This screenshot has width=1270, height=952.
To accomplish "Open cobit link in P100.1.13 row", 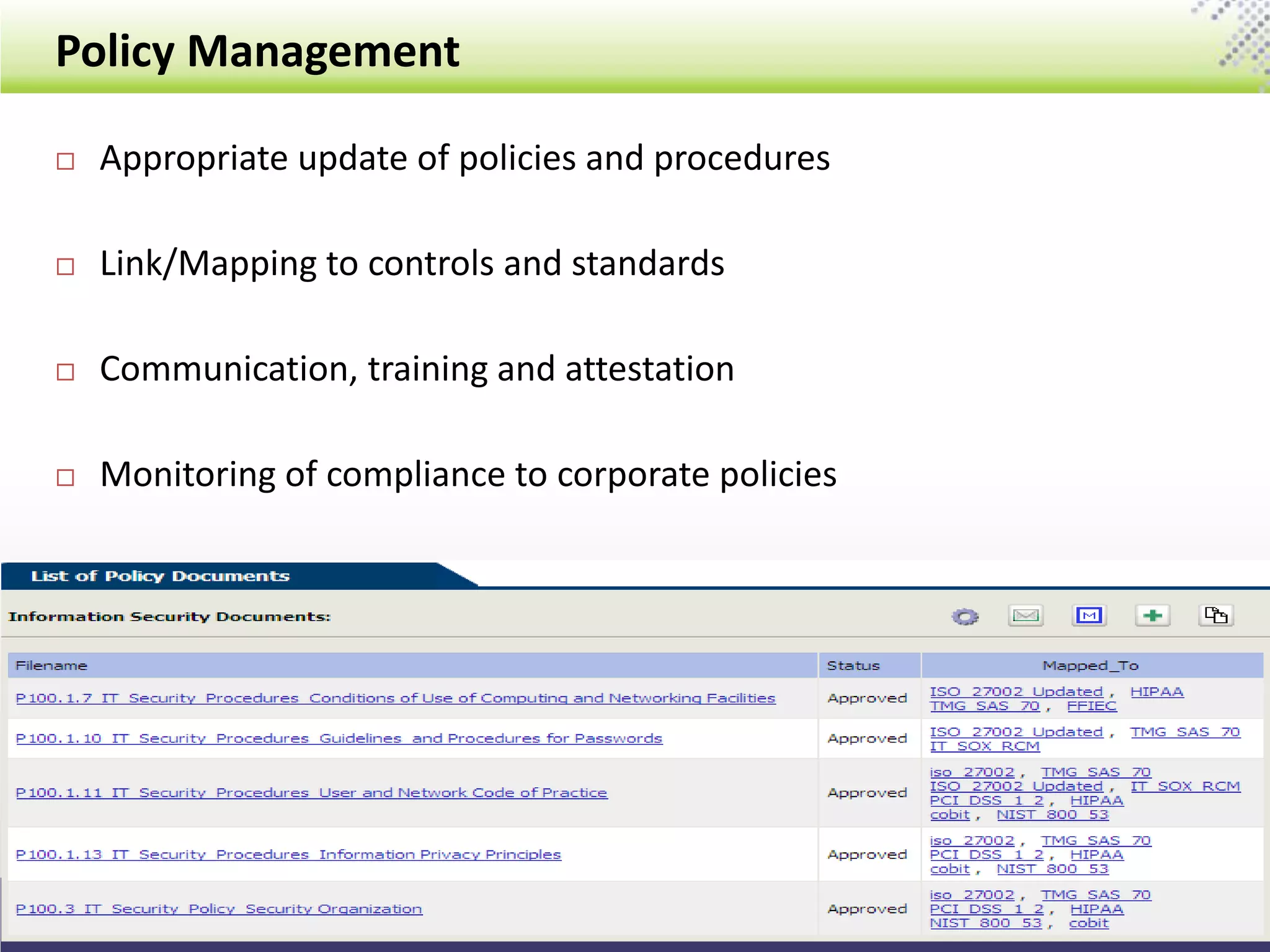I will tap(949, 868).
